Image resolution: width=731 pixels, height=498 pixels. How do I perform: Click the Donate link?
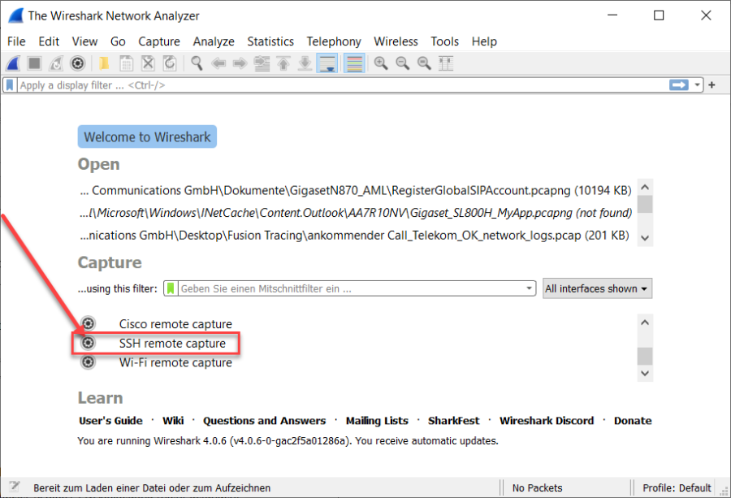(632, 421)
